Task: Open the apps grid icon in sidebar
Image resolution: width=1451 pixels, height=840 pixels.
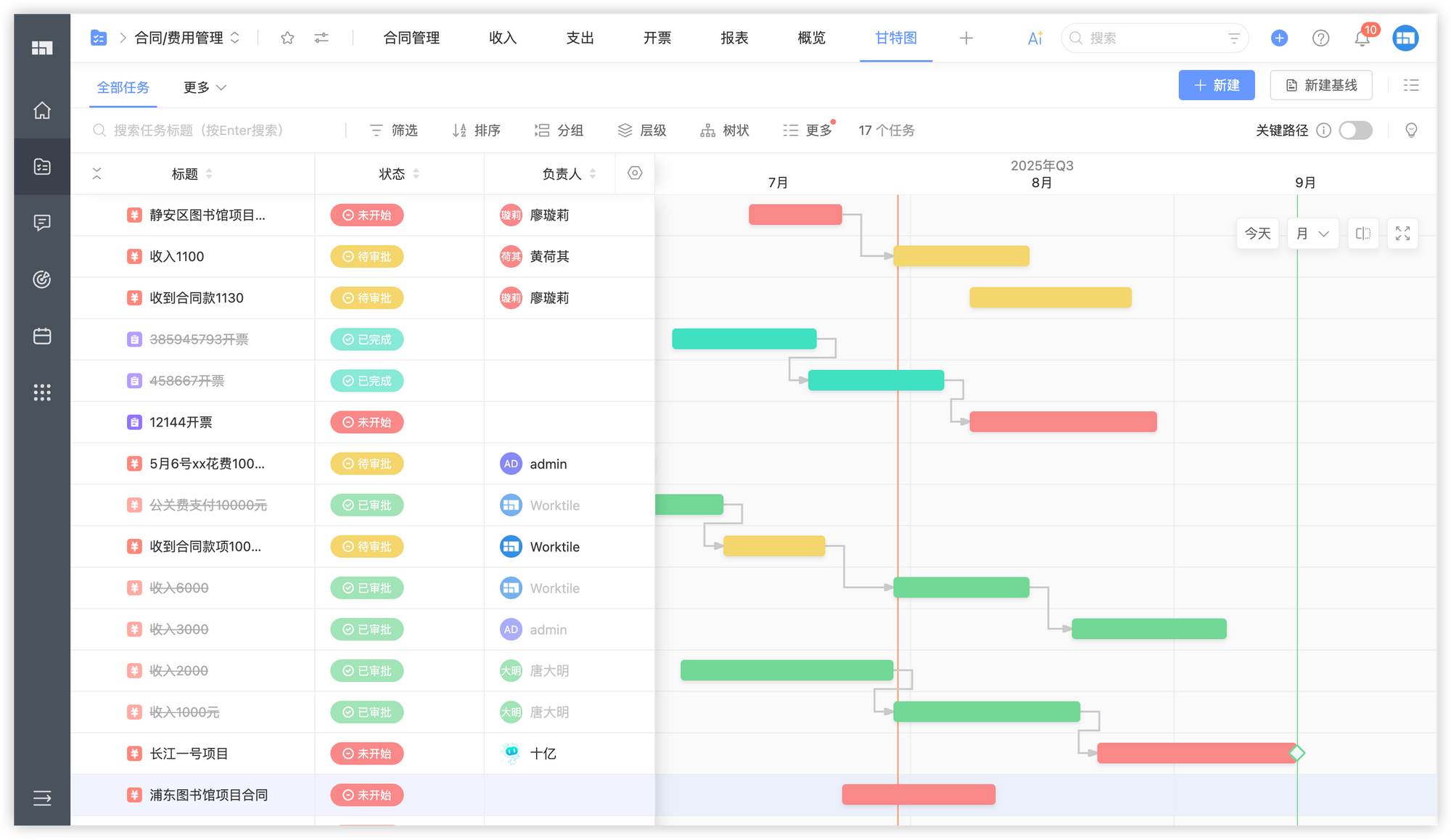Action: pos(42,392)
